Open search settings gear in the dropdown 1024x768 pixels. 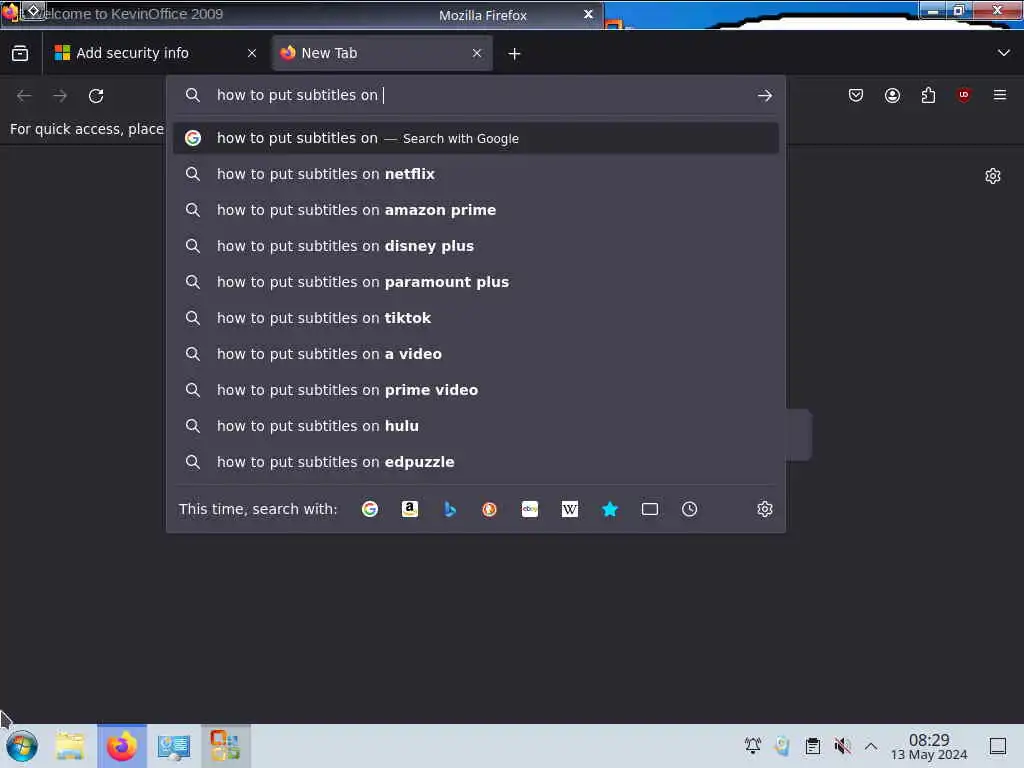click(765, 509)
